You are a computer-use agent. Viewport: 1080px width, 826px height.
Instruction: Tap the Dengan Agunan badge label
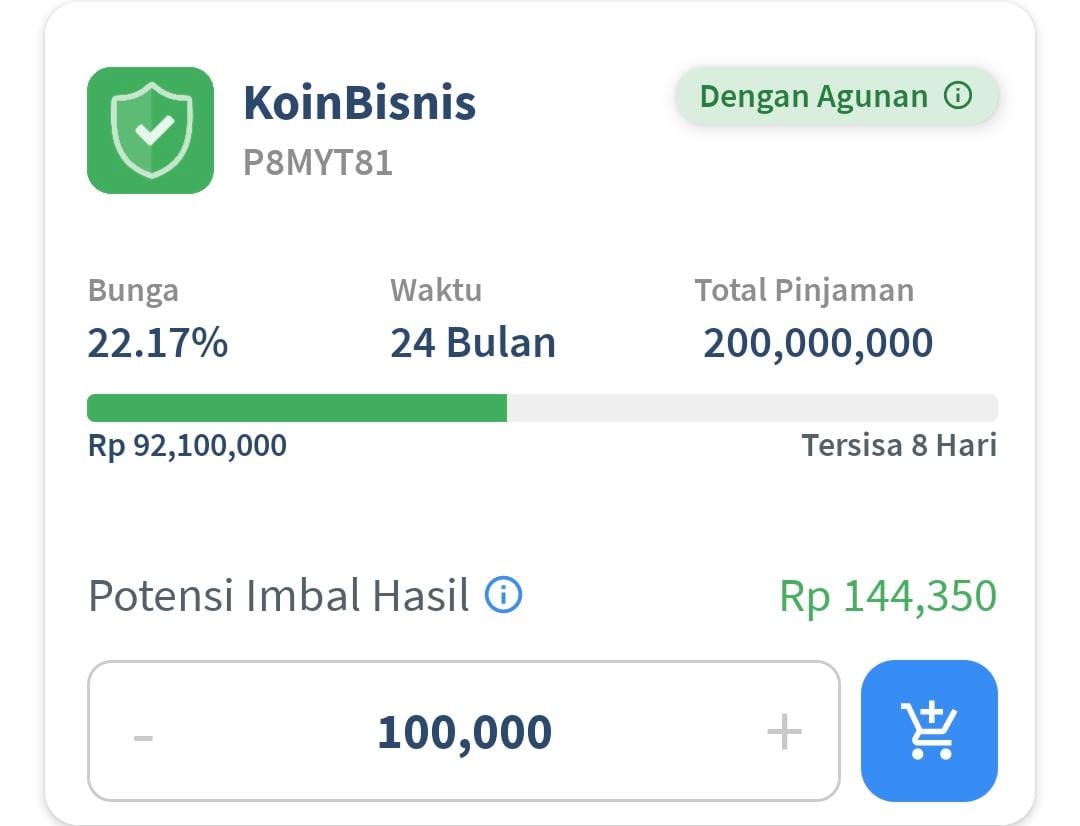tap(813, 96)
